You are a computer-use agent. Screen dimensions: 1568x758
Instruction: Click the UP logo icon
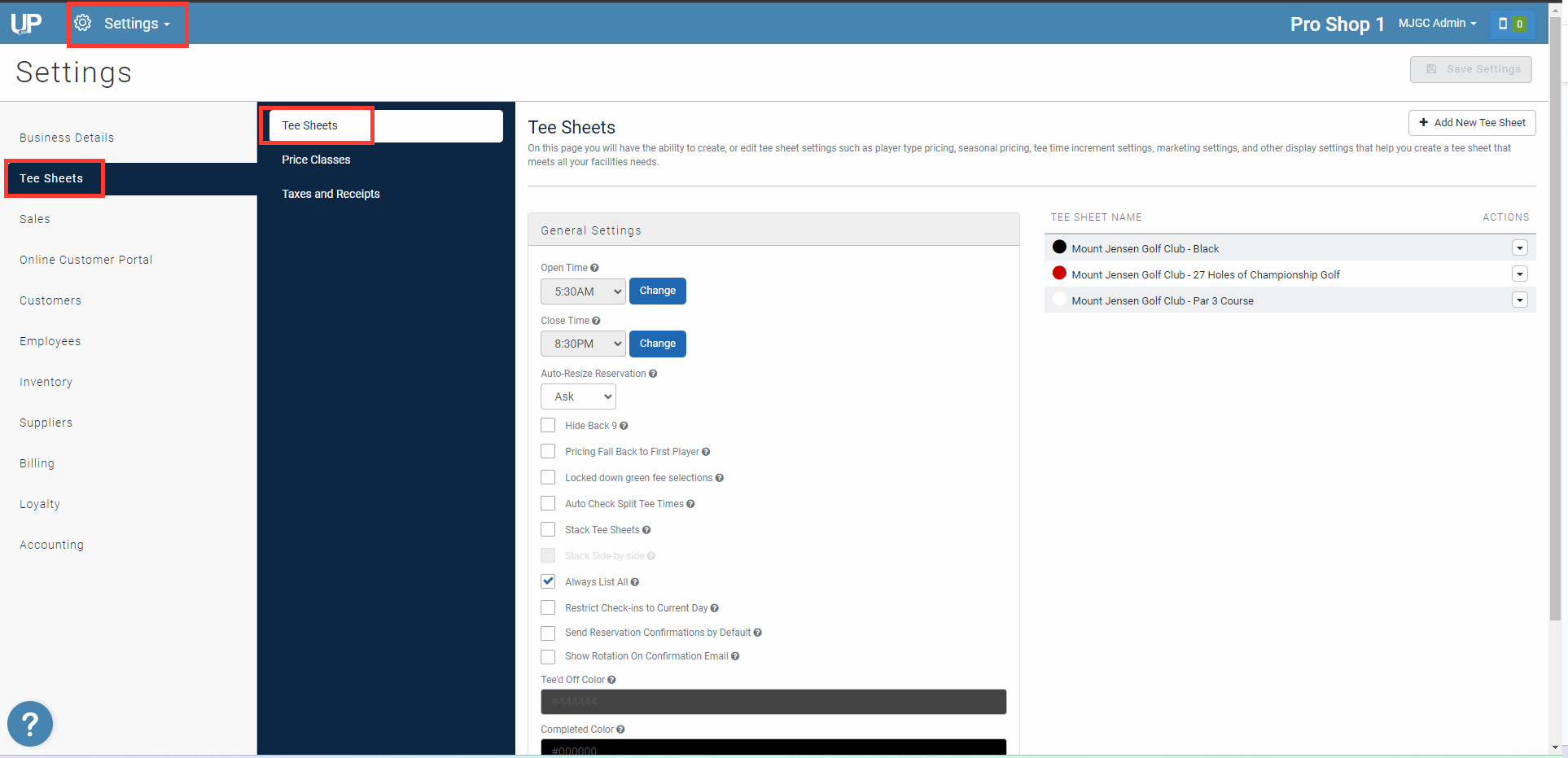26,24
